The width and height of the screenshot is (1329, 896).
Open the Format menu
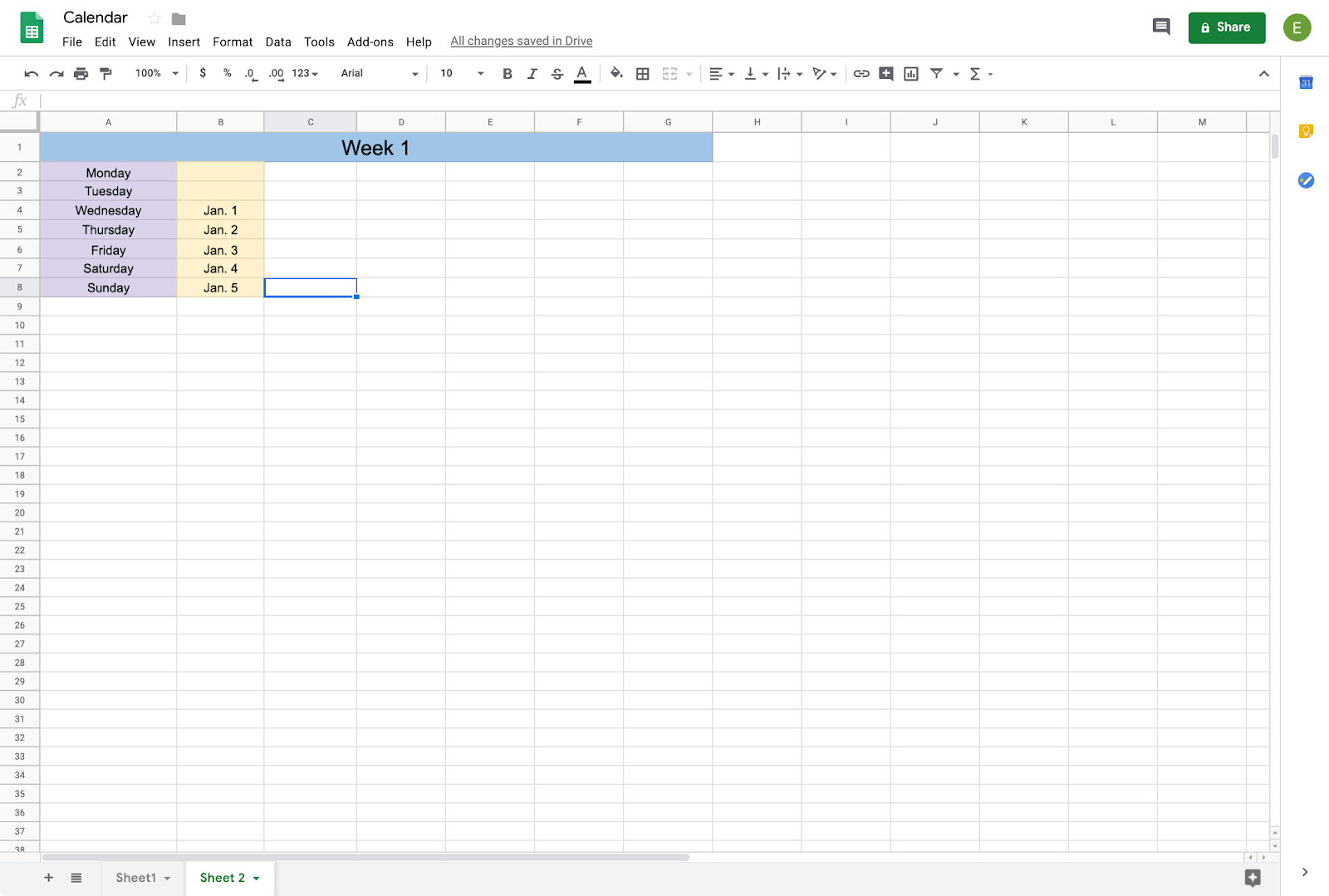point(233,42)
